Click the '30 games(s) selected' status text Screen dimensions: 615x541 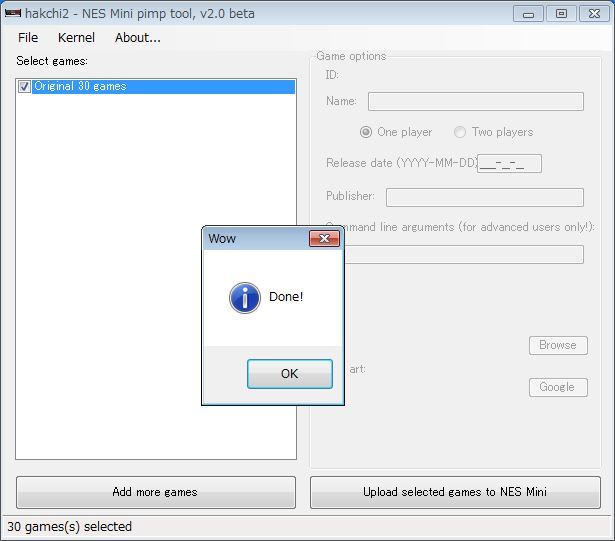(x=69, y=526)
